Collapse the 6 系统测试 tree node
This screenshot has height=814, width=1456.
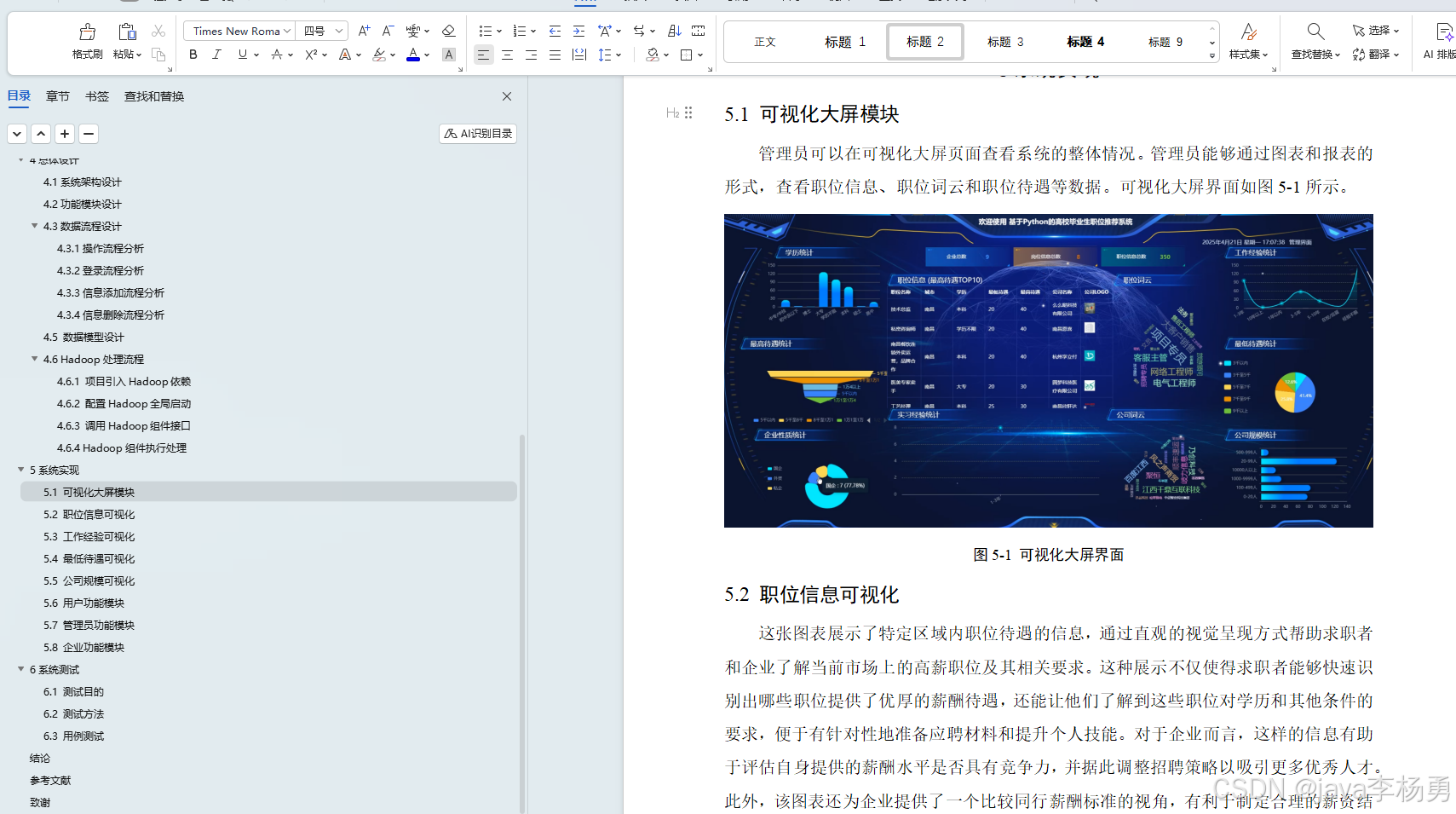(21, 669)
